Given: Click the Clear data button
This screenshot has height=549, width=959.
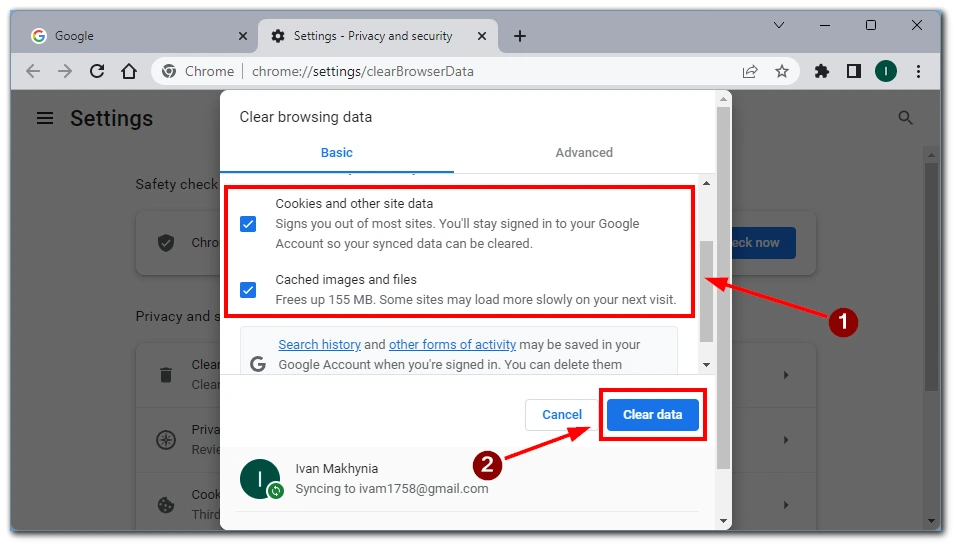Looking at the screenshot, I should tap(653, 415).
